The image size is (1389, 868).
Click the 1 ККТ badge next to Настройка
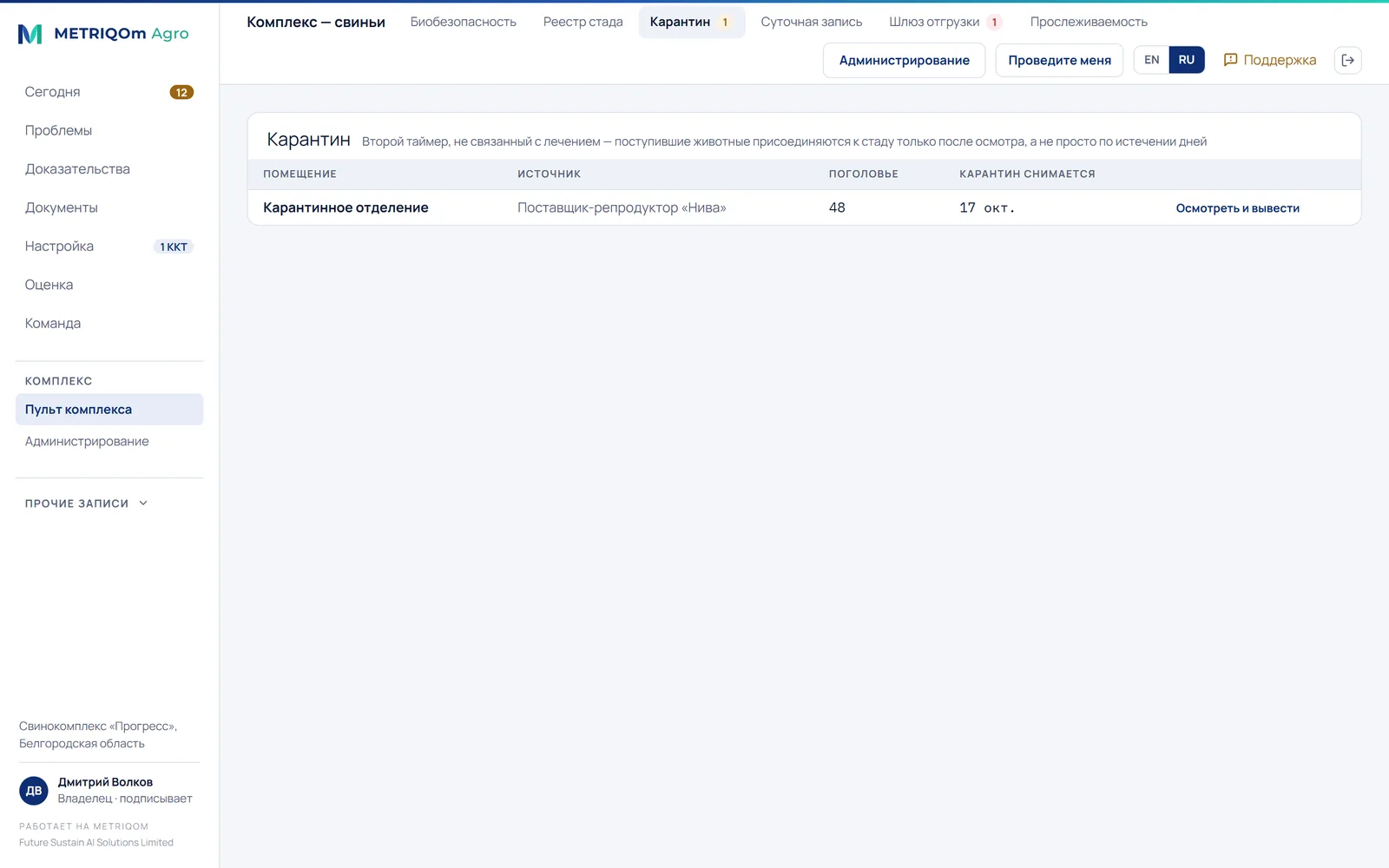coord(174,247)
